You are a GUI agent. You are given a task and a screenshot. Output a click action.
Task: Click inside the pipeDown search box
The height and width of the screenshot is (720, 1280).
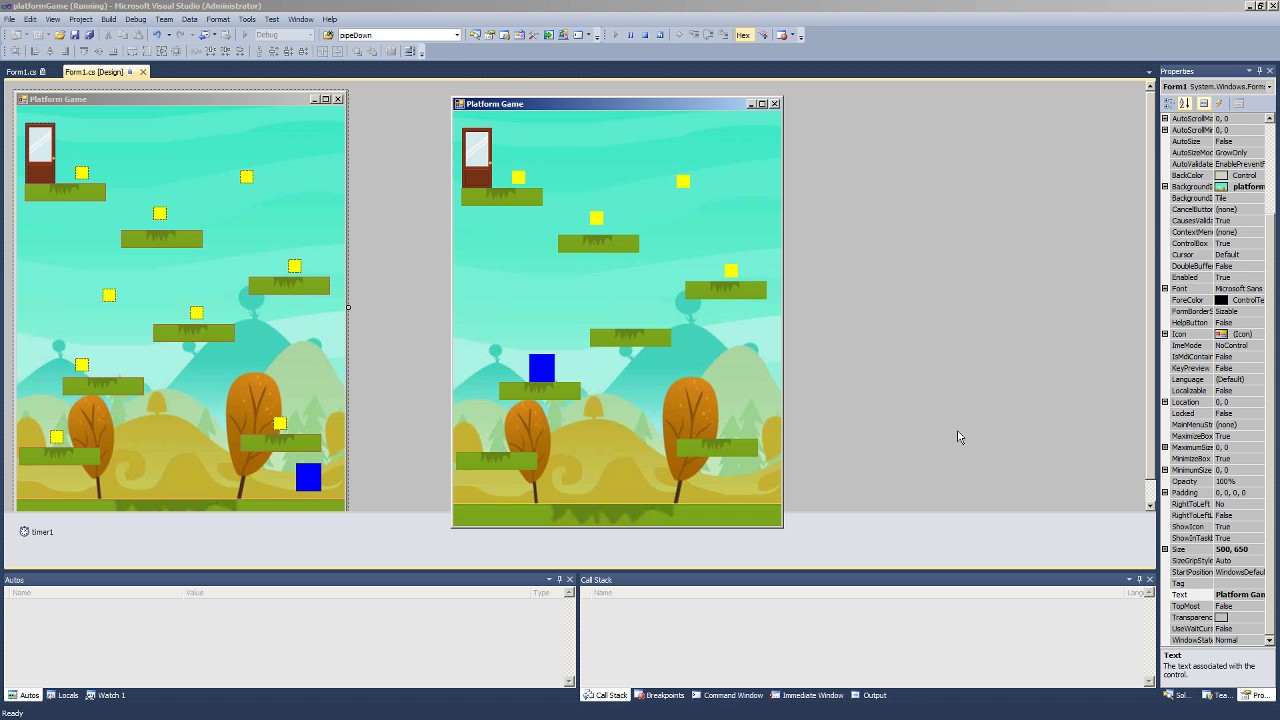[395, 34]
